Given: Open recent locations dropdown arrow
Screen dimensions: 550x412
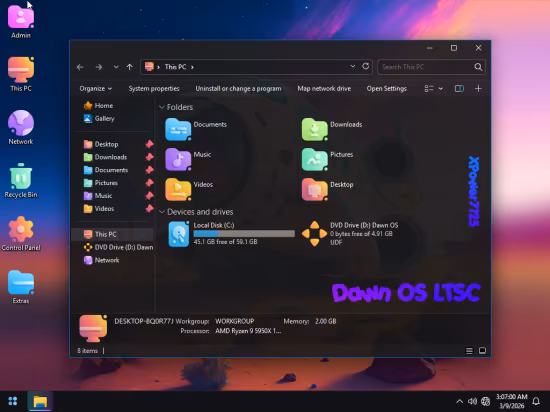Looking at the screenshot, I should (x=116, y=67).
